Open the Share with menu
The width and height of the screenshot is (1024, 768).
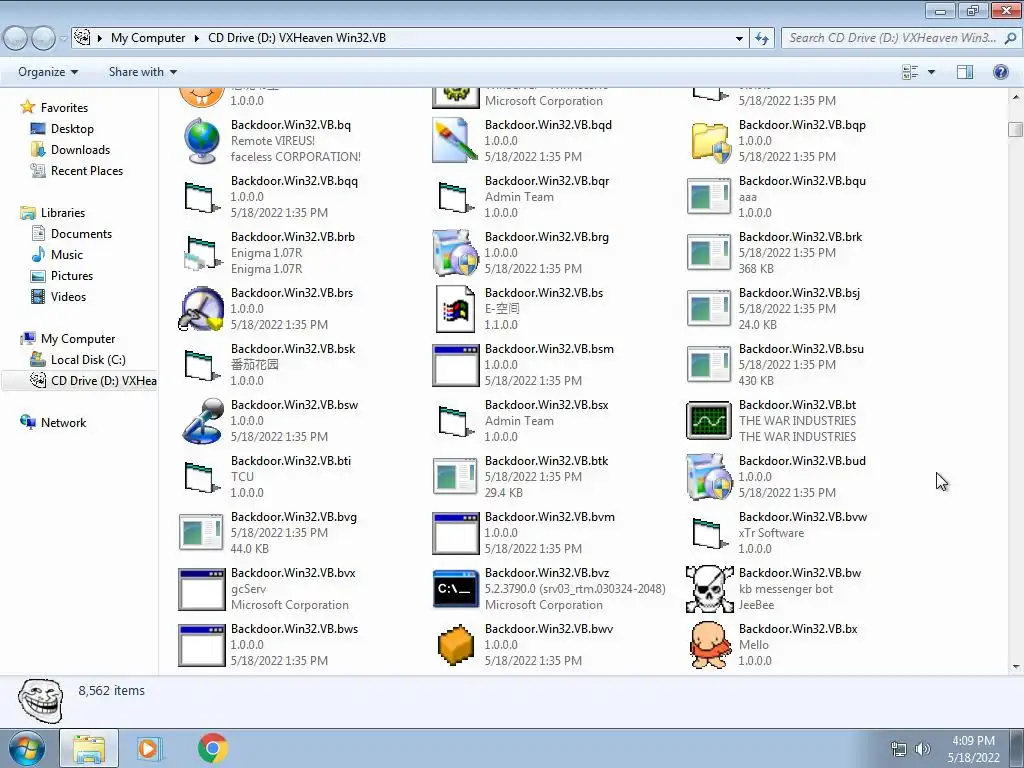[142, 72]
